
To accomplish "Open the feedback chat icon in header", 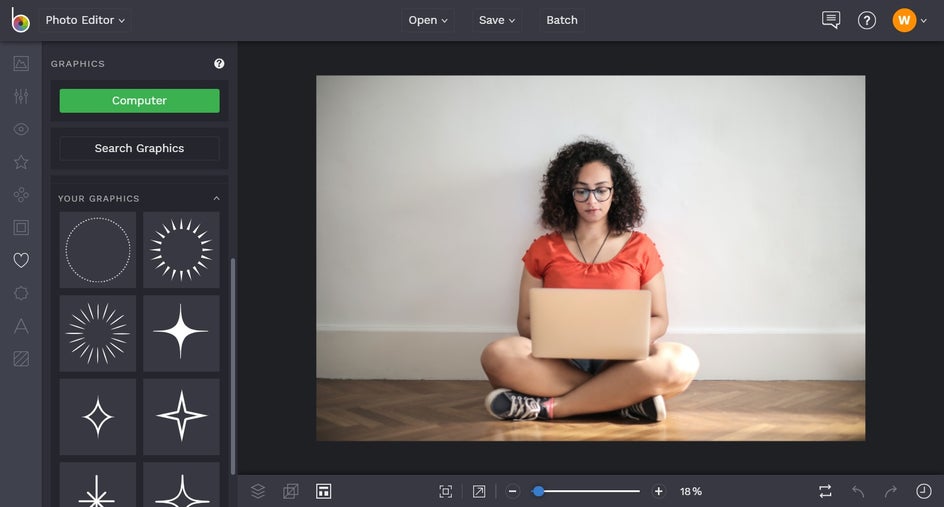I will pos(831,20).
